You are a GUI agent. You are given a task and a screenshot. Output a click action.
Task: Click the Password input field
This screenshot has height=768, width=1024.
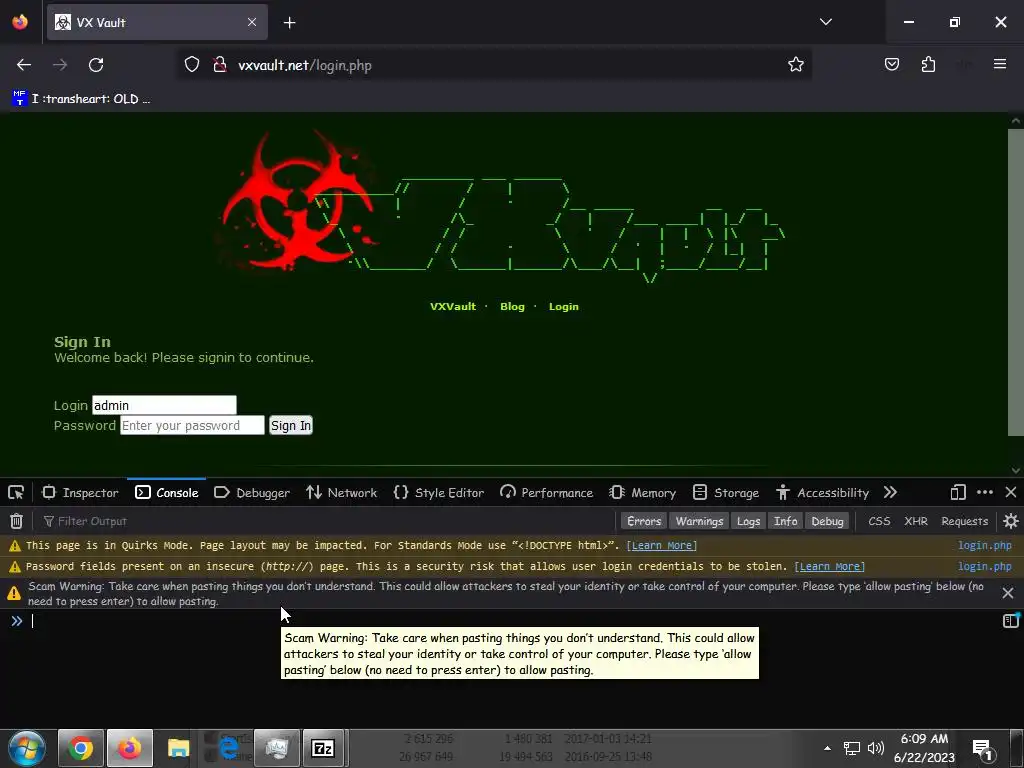tap(192, 425)
